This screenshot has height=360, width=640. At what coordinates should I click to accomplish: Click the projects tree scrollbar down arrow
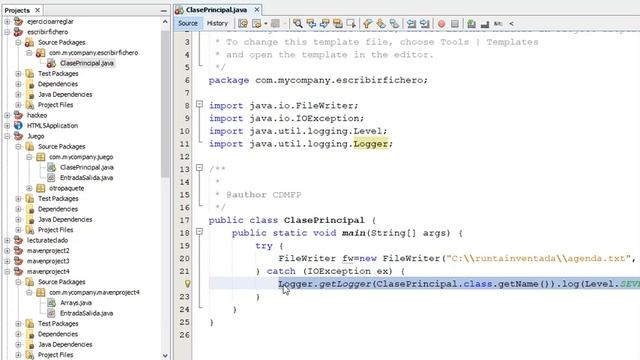165,356
